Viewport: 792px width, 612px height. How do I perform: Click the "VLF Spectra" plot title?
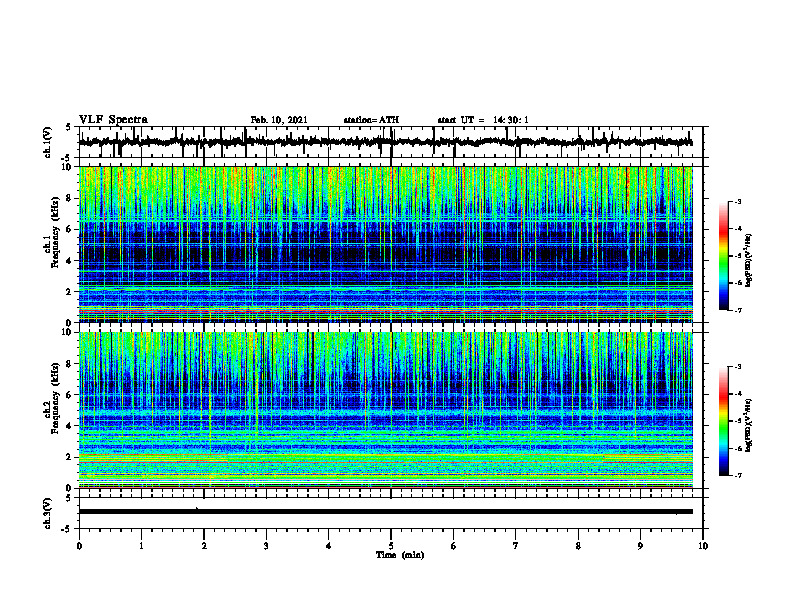point(113,120)
